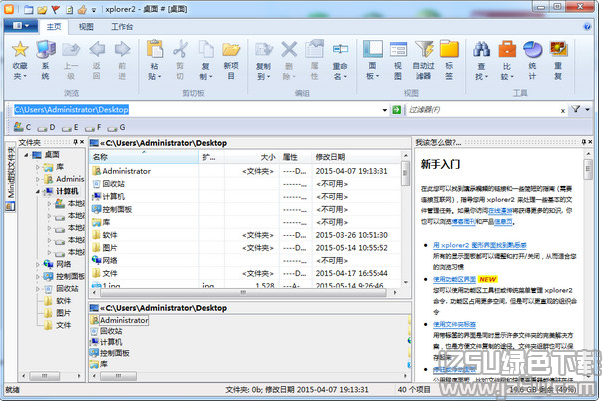Image resolution: width=603 pixels, height=401 pixels.
Task: Select the Administrator row in upper list
Action: point(245,171)
